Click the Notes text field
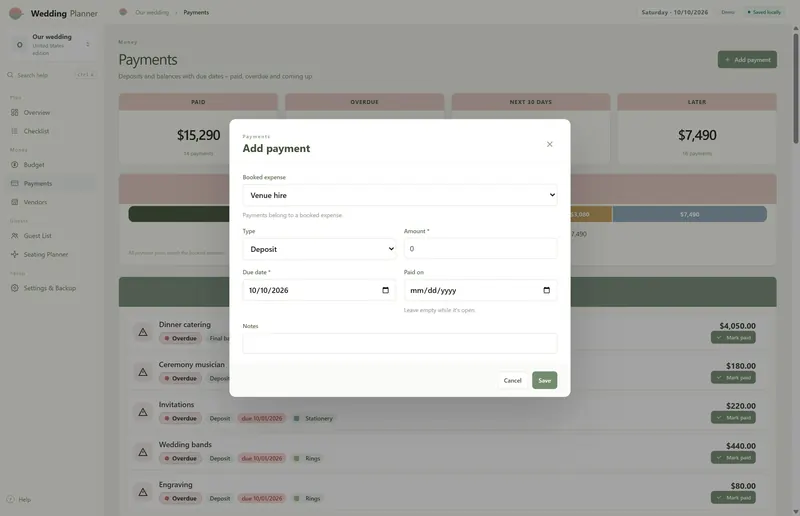This screenshot has height=516, width=800. coord(399,343)
